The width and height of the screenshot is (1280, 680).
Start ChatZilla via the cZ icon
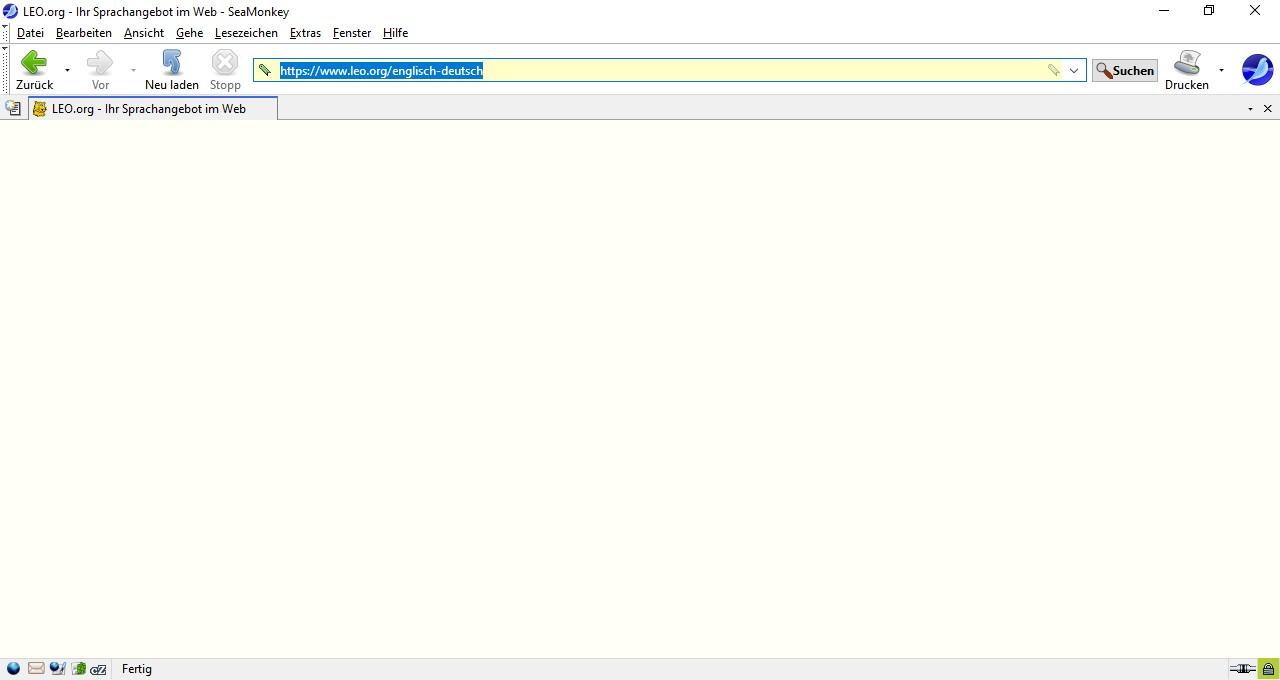pyautogui.click(x=98, y=668)
